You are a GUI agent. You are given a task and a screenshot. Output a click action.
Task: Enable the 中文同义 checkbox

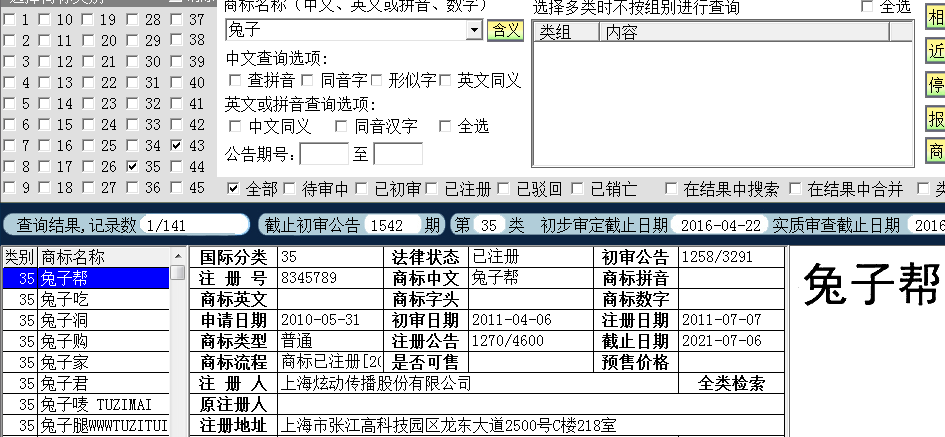pos(235,126)
